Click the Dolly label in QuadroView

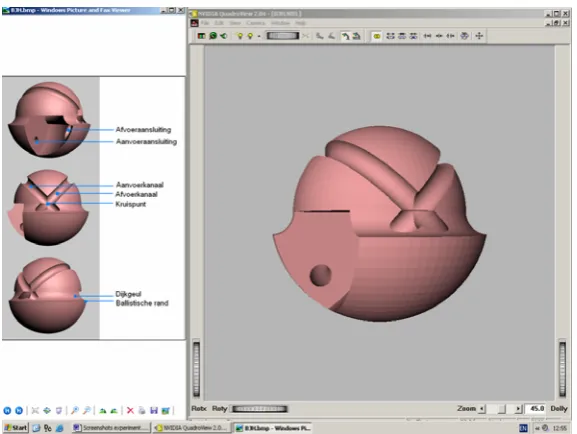click(559, 409)
